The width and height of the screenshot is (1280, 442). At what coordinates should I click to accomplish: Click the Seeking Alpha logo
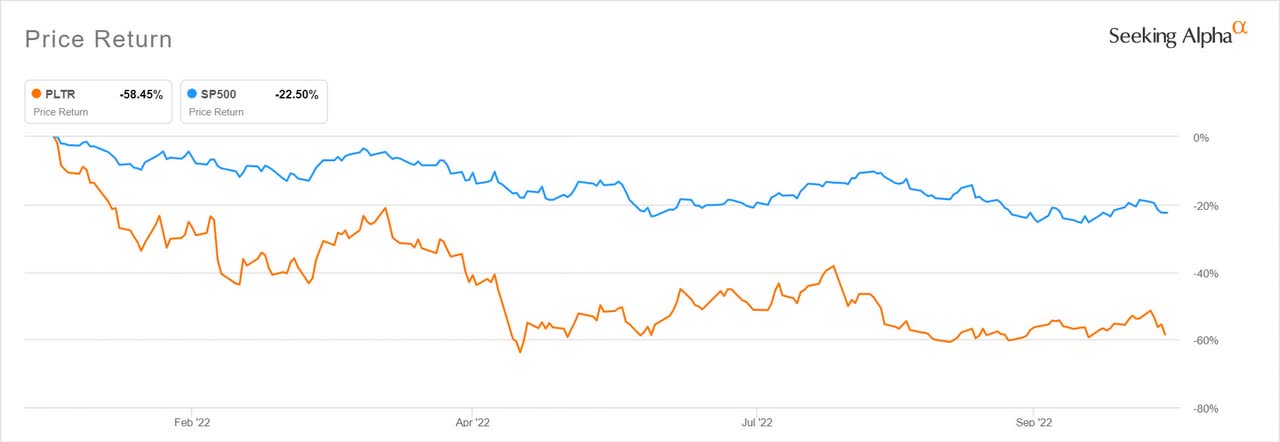point(1178,34)
